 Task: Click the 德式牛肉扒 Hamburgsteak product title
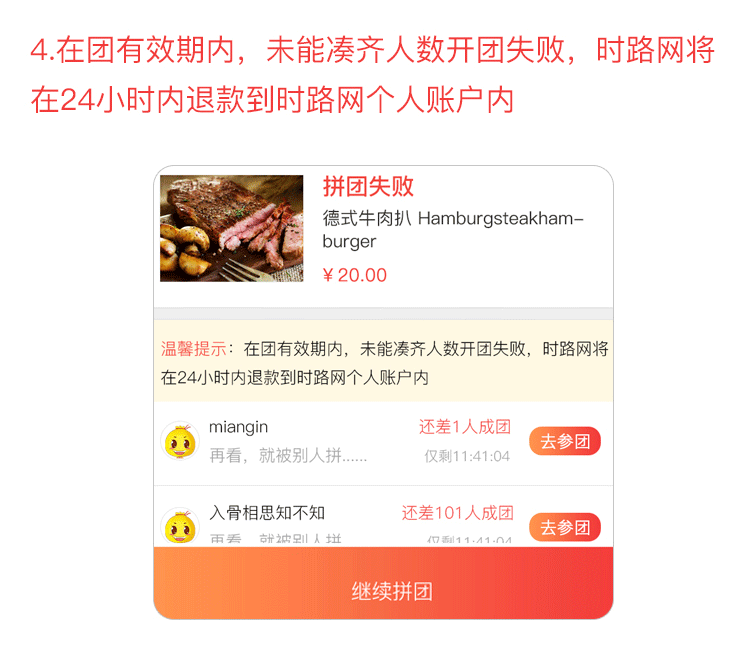coord(452,230)
